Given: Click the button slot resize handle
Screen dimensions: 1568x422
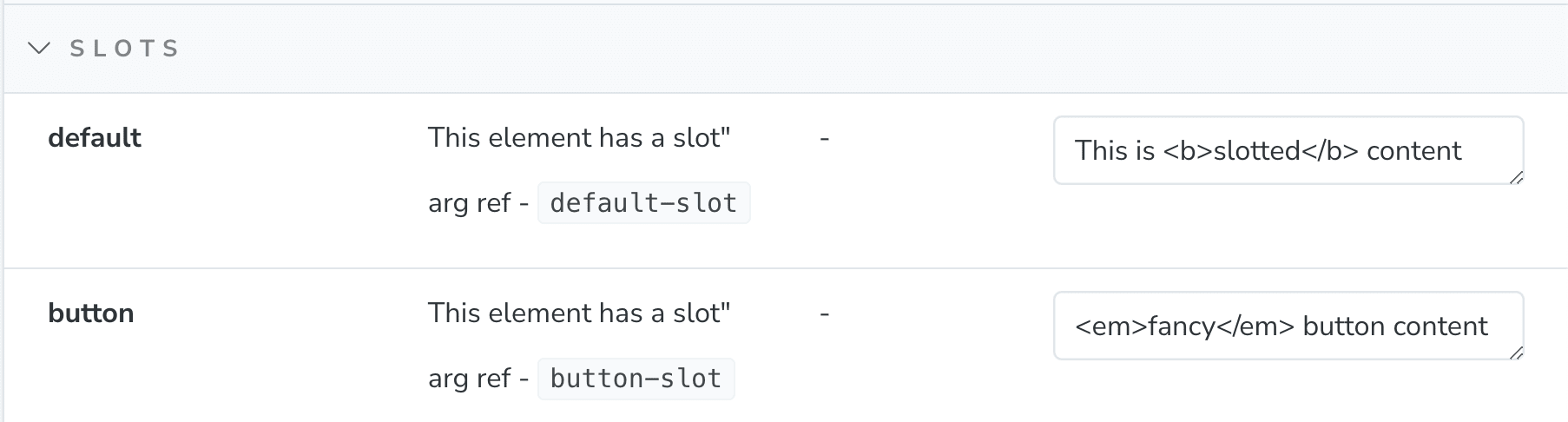Looking at the screenshot, I should (x=1516, y=353).
